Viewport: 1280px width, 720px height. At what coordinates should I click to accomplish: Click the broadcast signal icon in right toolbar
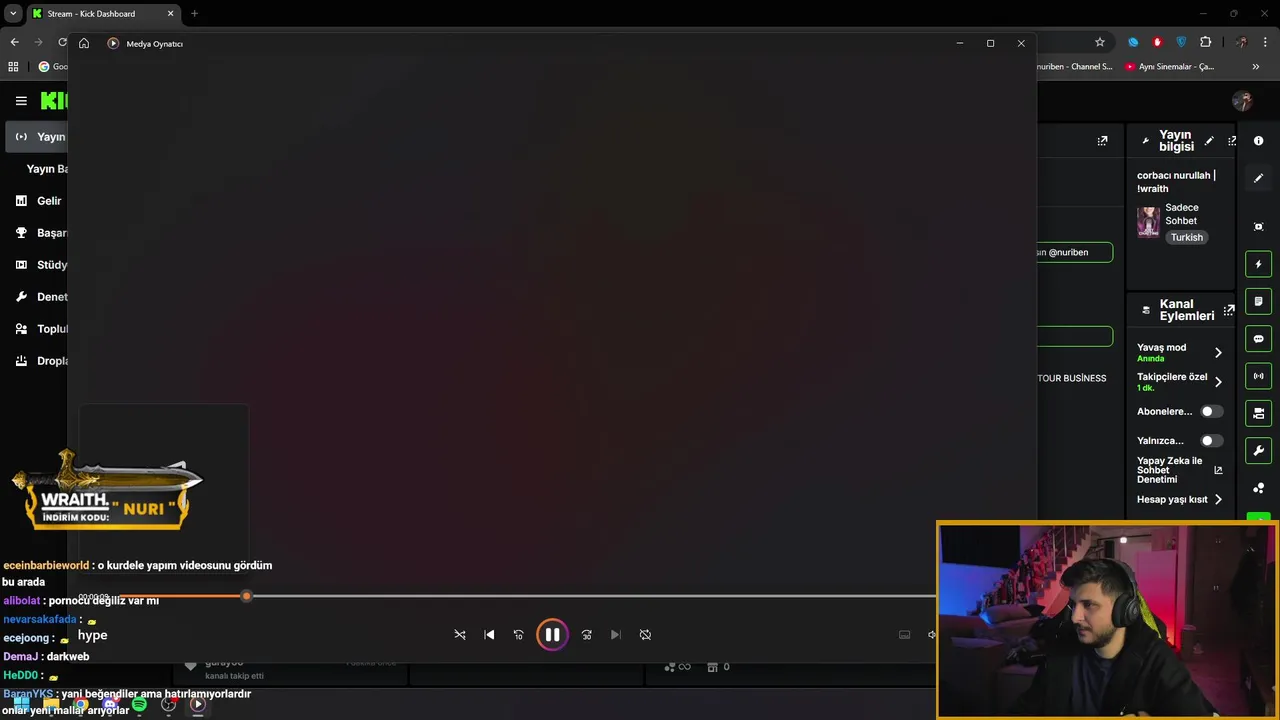(1258, 376)
